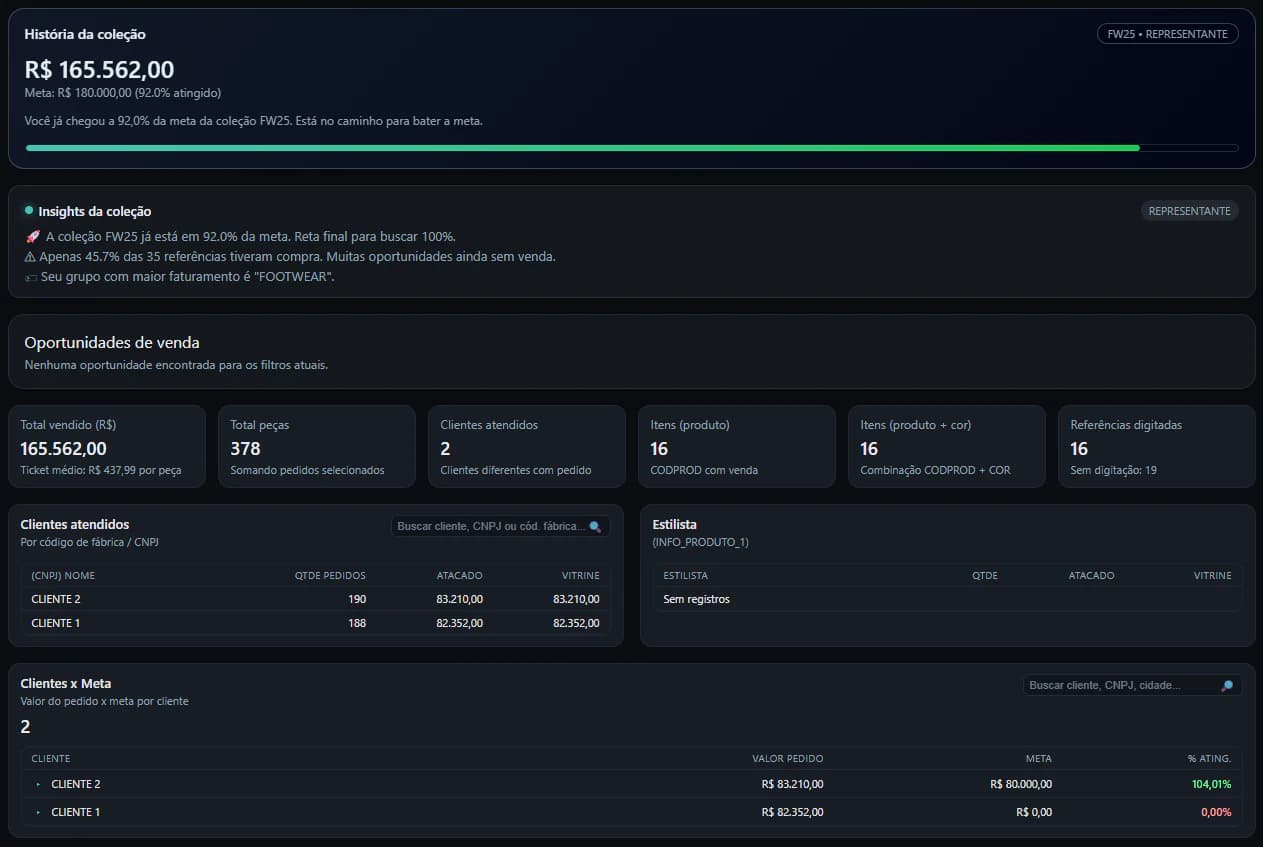Click the warning emoji before Apenas 45.7%
The width and height of the screenshot is (1263, 847).
tap(30, 256)
